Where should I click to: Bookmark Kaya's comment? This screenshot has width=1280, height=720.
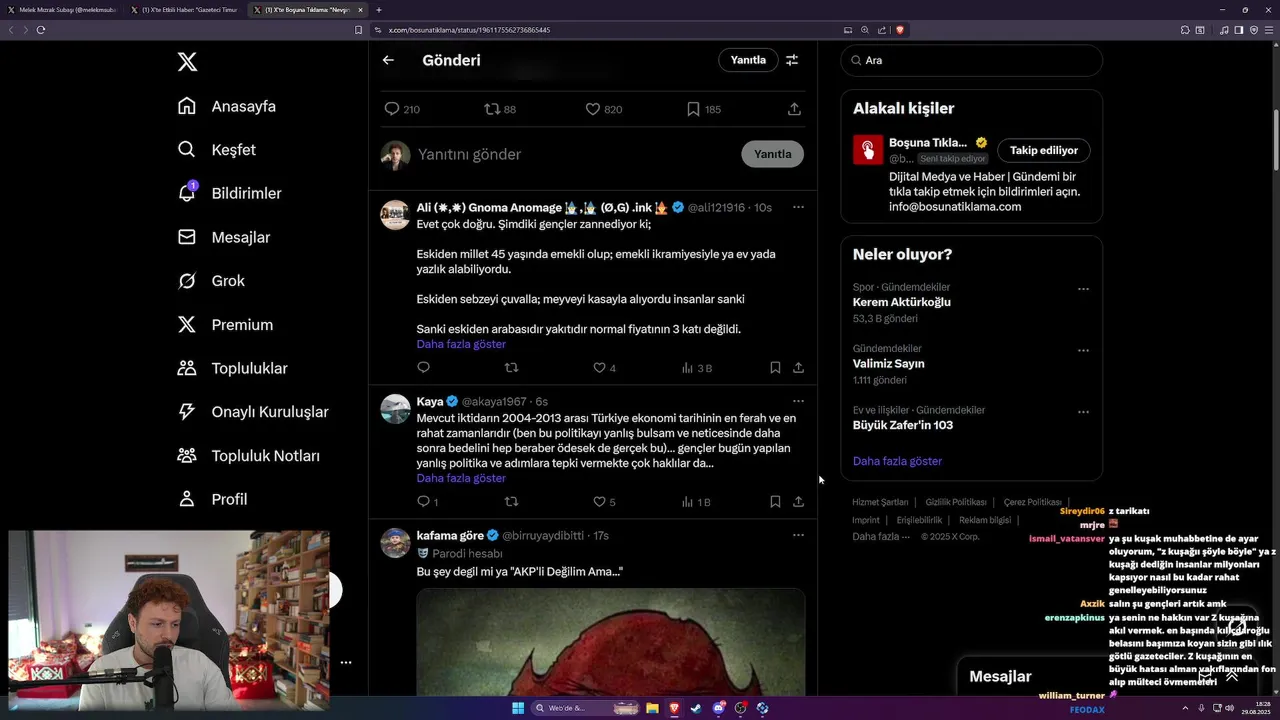pyautogui.click(x=775, y=502)
